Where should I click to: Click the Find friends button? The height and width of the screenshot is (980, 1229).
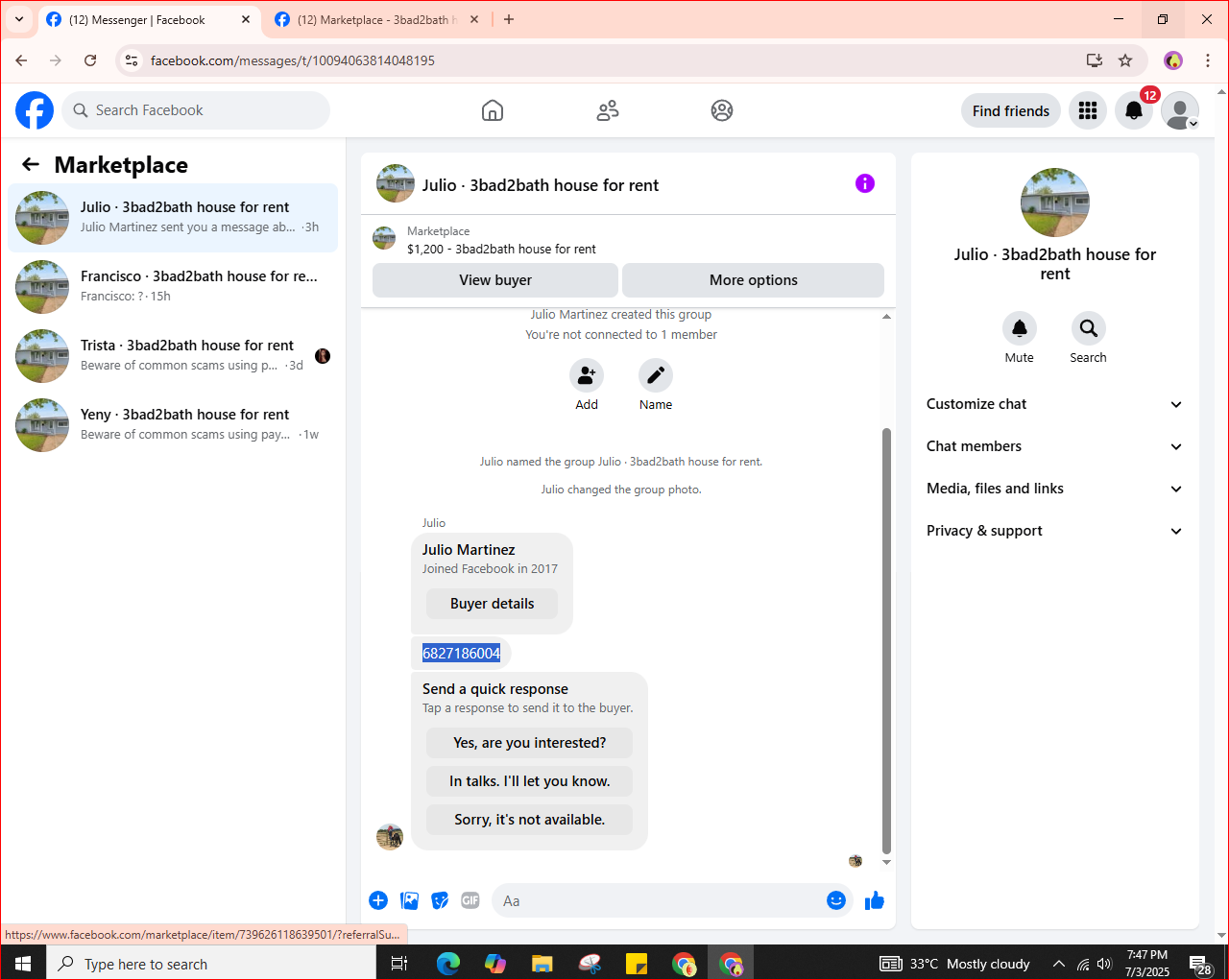pyautogui.click(x=1011, y=110)
